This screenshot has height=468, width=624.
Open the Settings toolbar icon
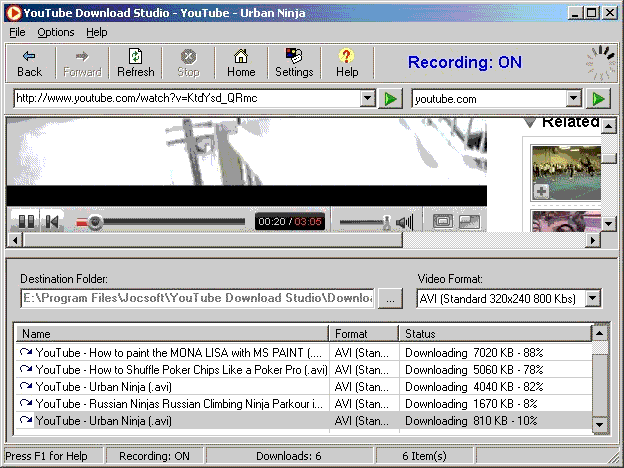(294, 63)
